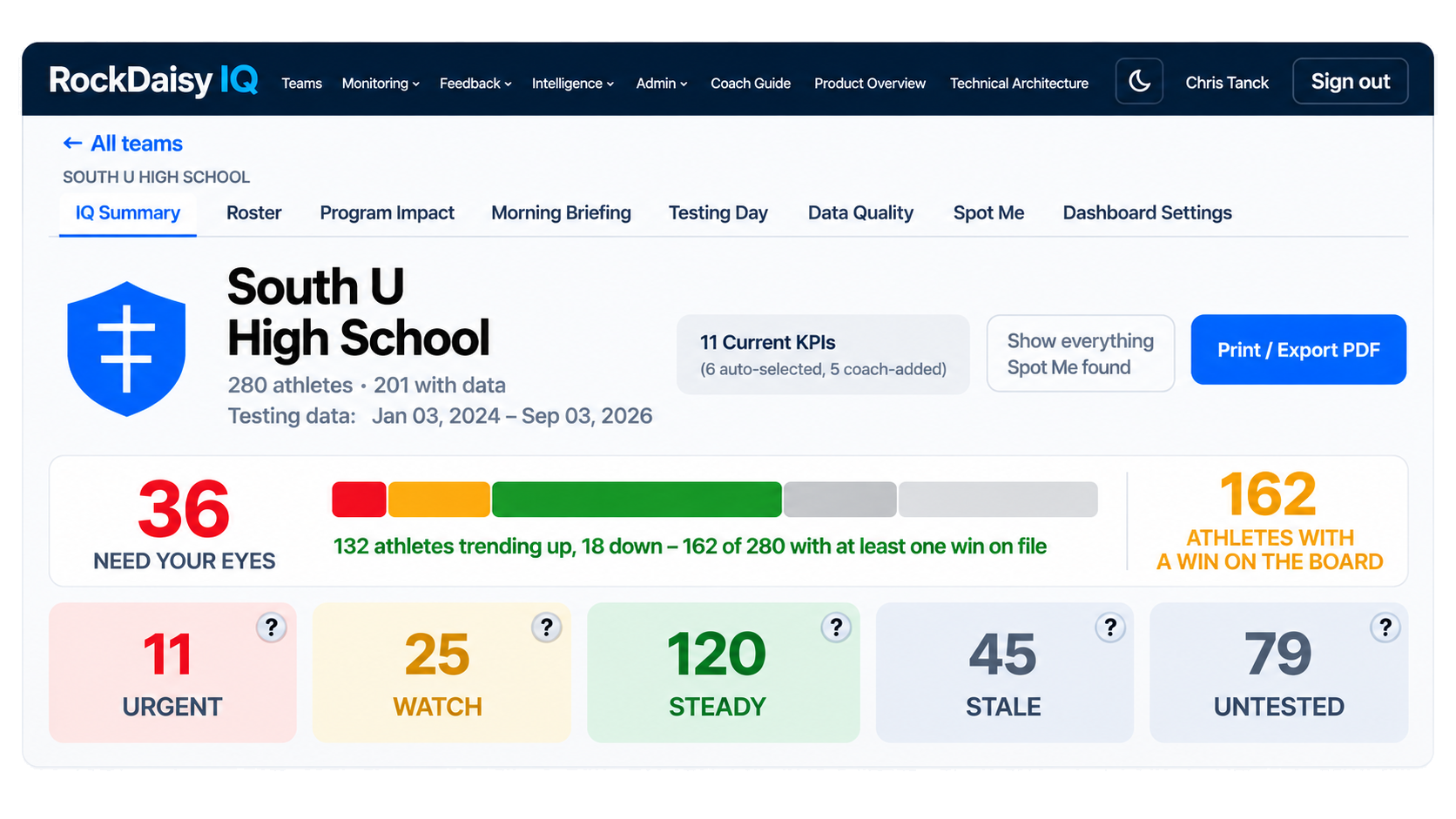Click light gray untested bar segment
The image size is (1456, 819).
click(998, 500)
